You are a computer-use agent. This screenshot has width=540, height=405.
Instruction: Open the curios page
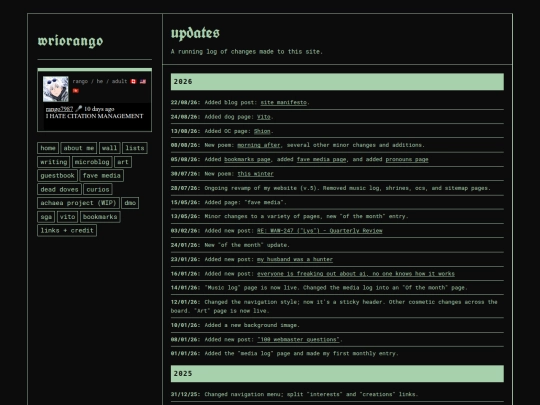[x=98, y=189]
